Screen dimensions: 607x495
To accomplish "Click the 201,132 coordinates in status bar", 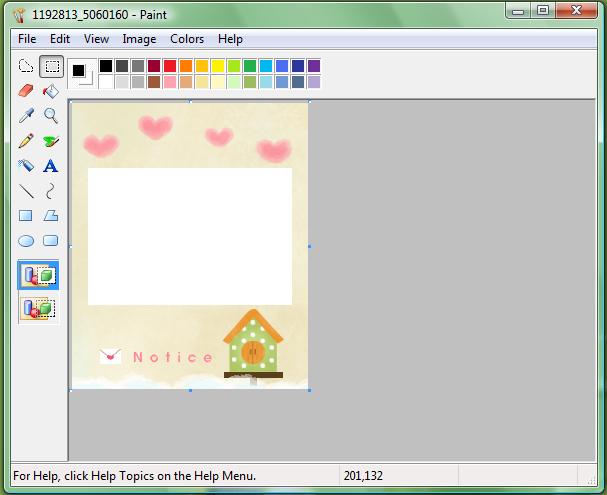I will 363,476.
